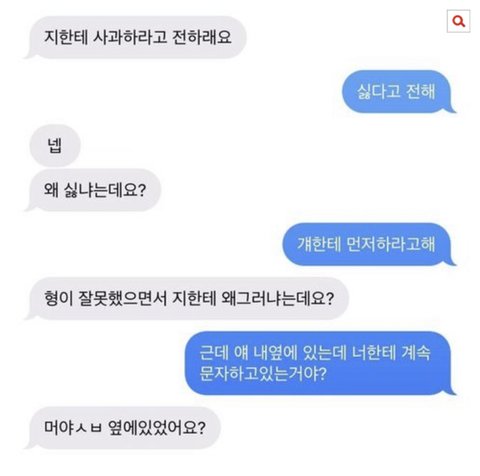
Task: Select the short reply bubble '넵'
Action: [55, 145]
